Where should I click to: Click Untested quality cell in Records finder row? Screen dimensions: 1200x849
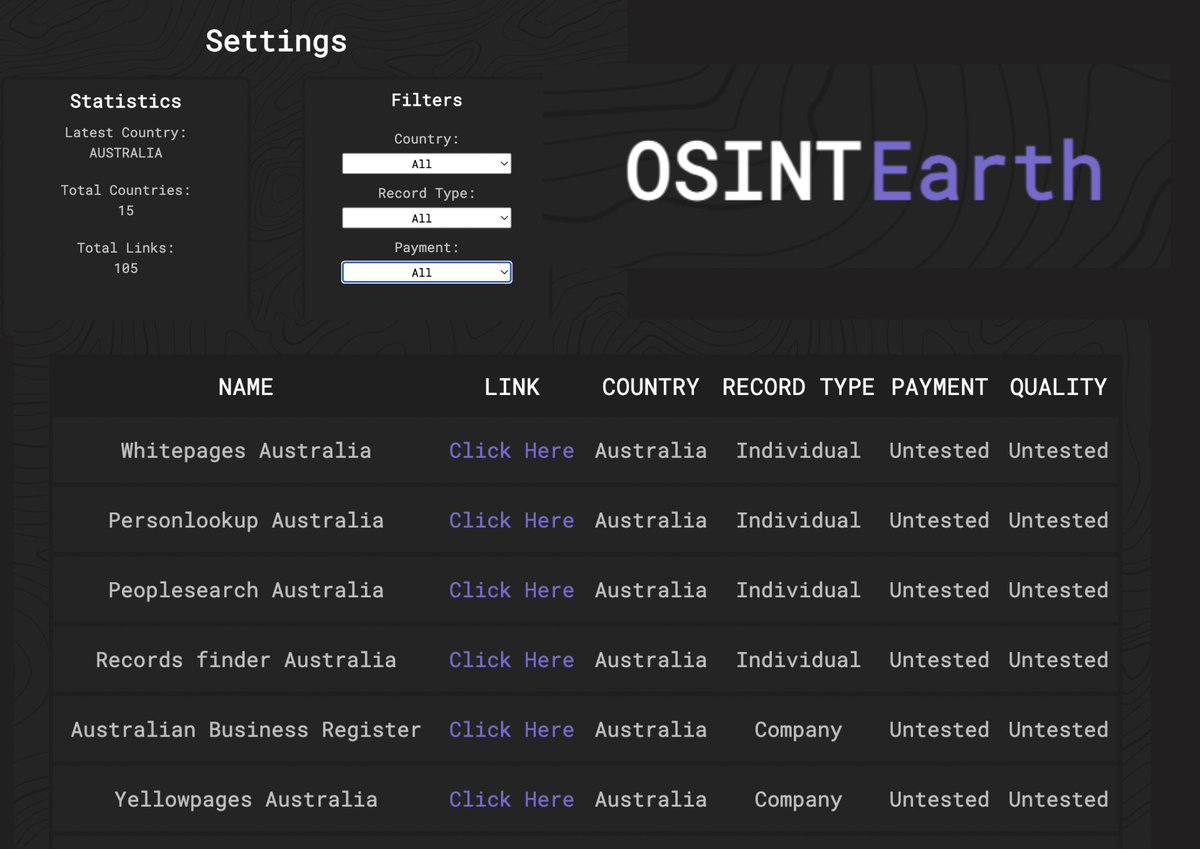pos(1058,660)
